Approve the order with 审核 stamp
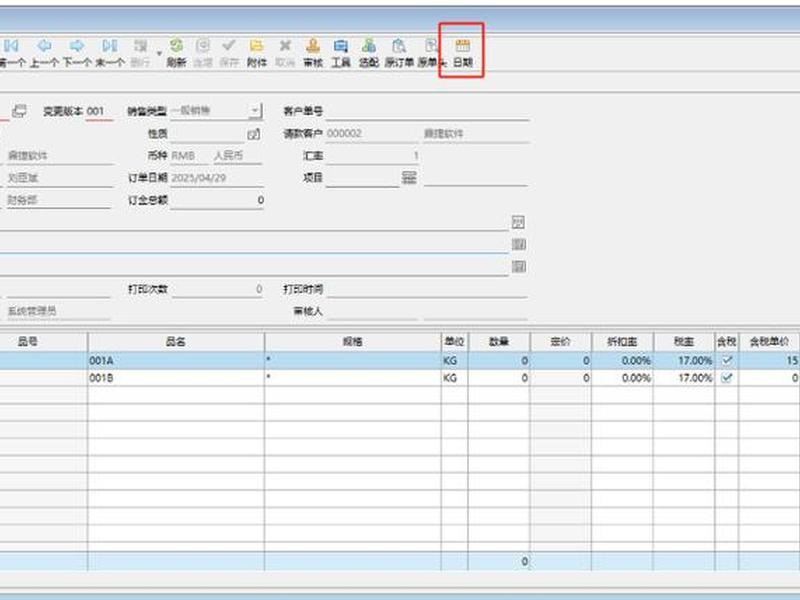The image size is (800, 600). (313, 53)
